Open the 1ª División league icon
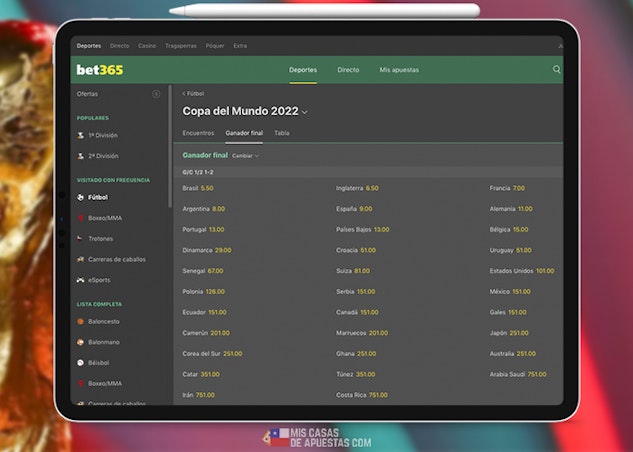The image size is (633, 452). (x=81, y=135)
